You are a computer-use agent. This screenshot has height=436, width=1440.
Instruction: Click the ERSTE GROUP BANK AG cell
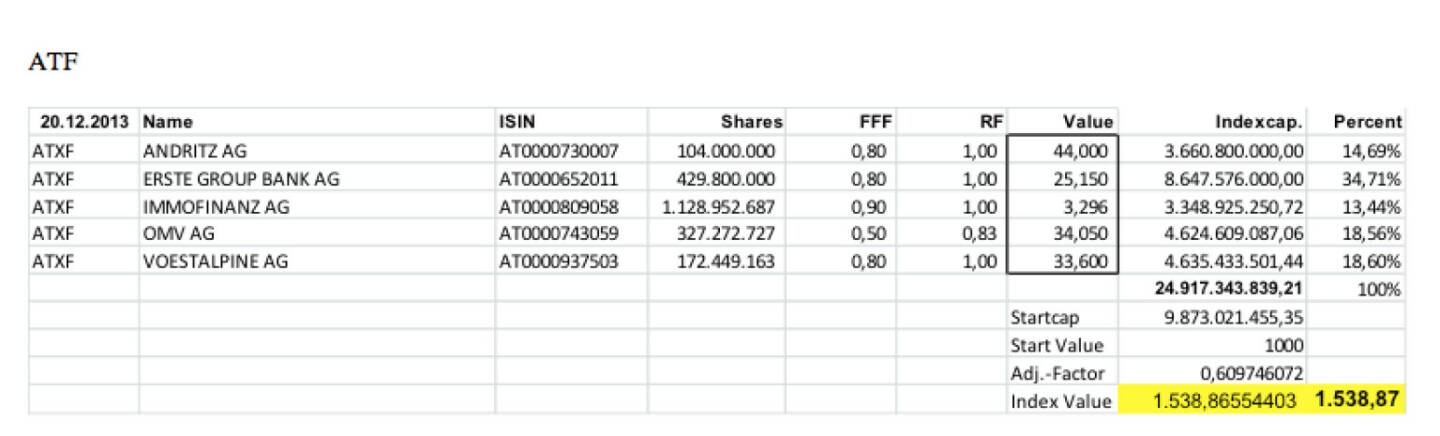[x=317, y=179]
